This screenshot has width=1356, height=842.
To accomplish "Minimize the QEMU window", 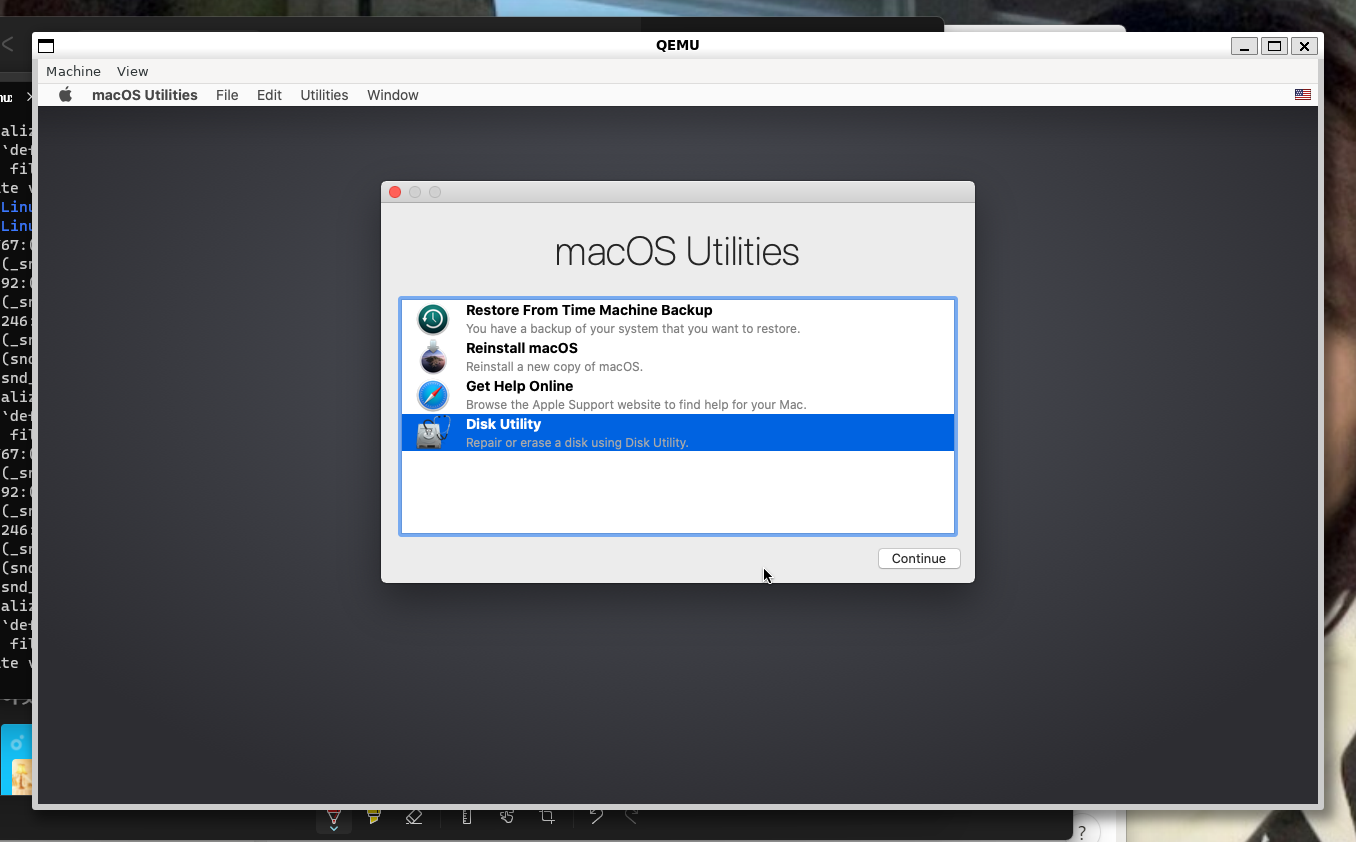I will click(x=1244, y=46).
